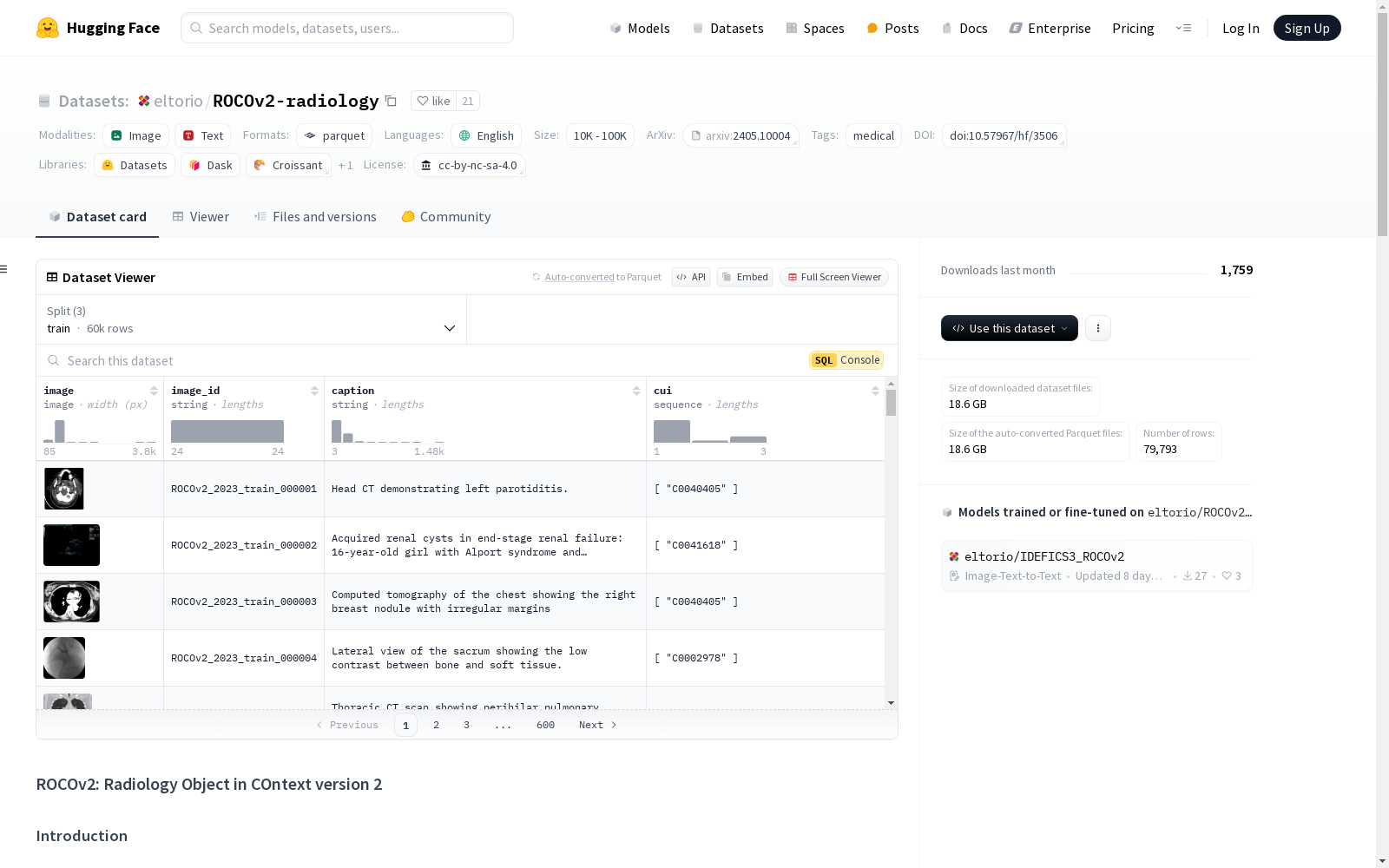
Task: Open Docs in top navigation
Action: click(964, 28)
